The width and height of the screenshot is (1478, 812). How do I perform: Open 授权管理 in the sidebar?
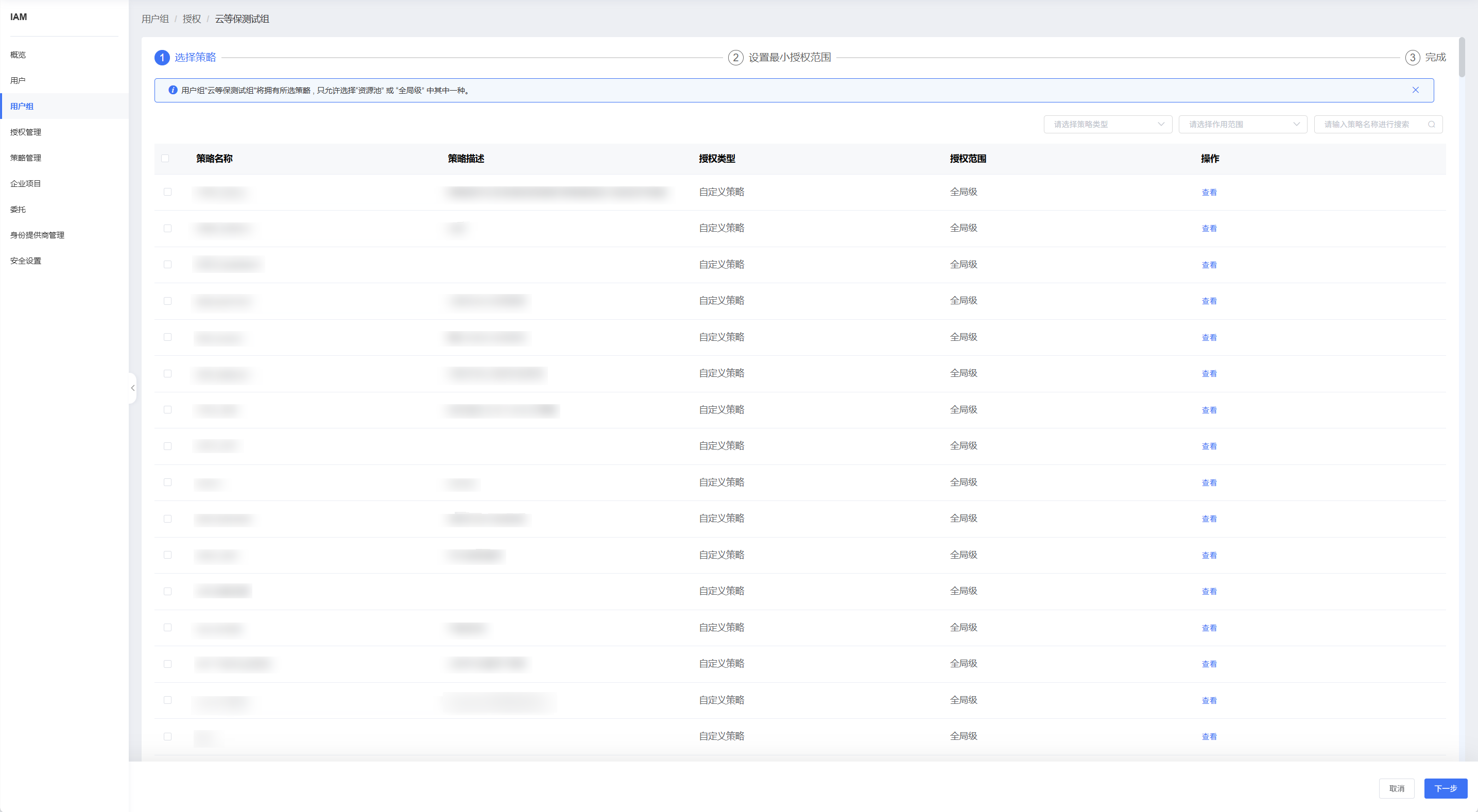click(64, 132)
